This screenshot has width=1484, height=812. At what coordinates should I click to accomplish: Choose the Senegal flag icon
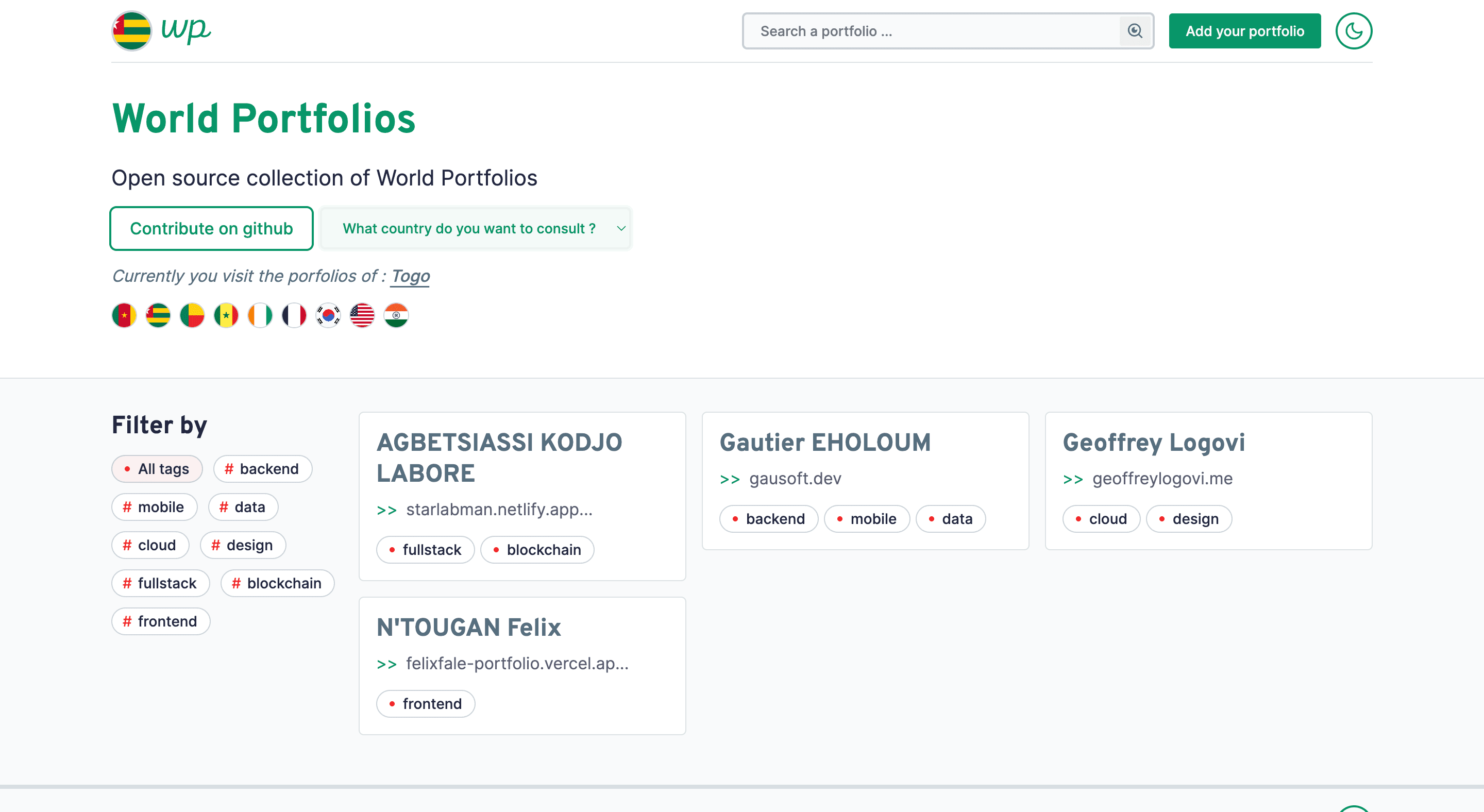[226, 315]
